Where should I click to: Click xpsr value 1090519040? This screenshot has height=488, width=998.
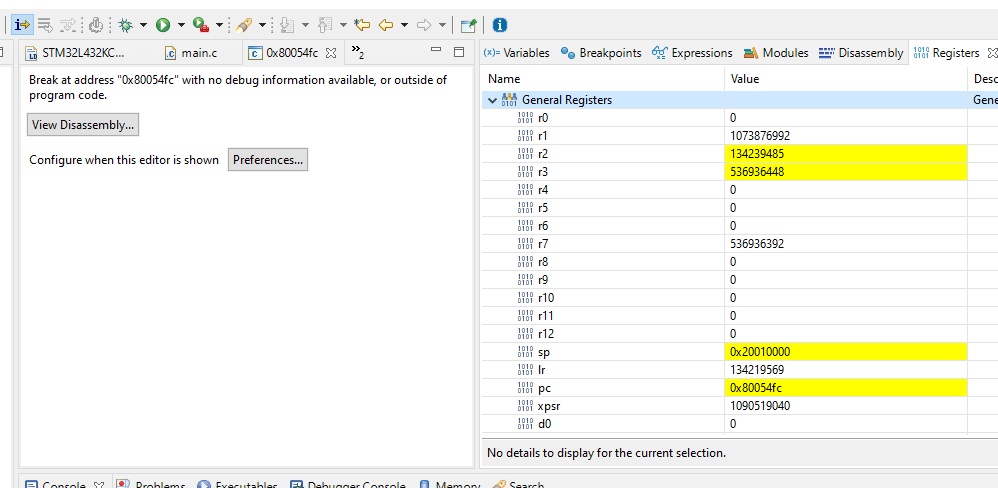pyautogui.click(x=760, y=406)
